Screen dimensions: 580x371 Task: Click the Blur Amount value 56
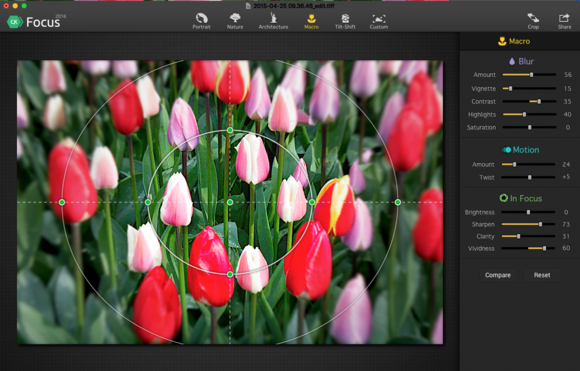pos(568,75)
